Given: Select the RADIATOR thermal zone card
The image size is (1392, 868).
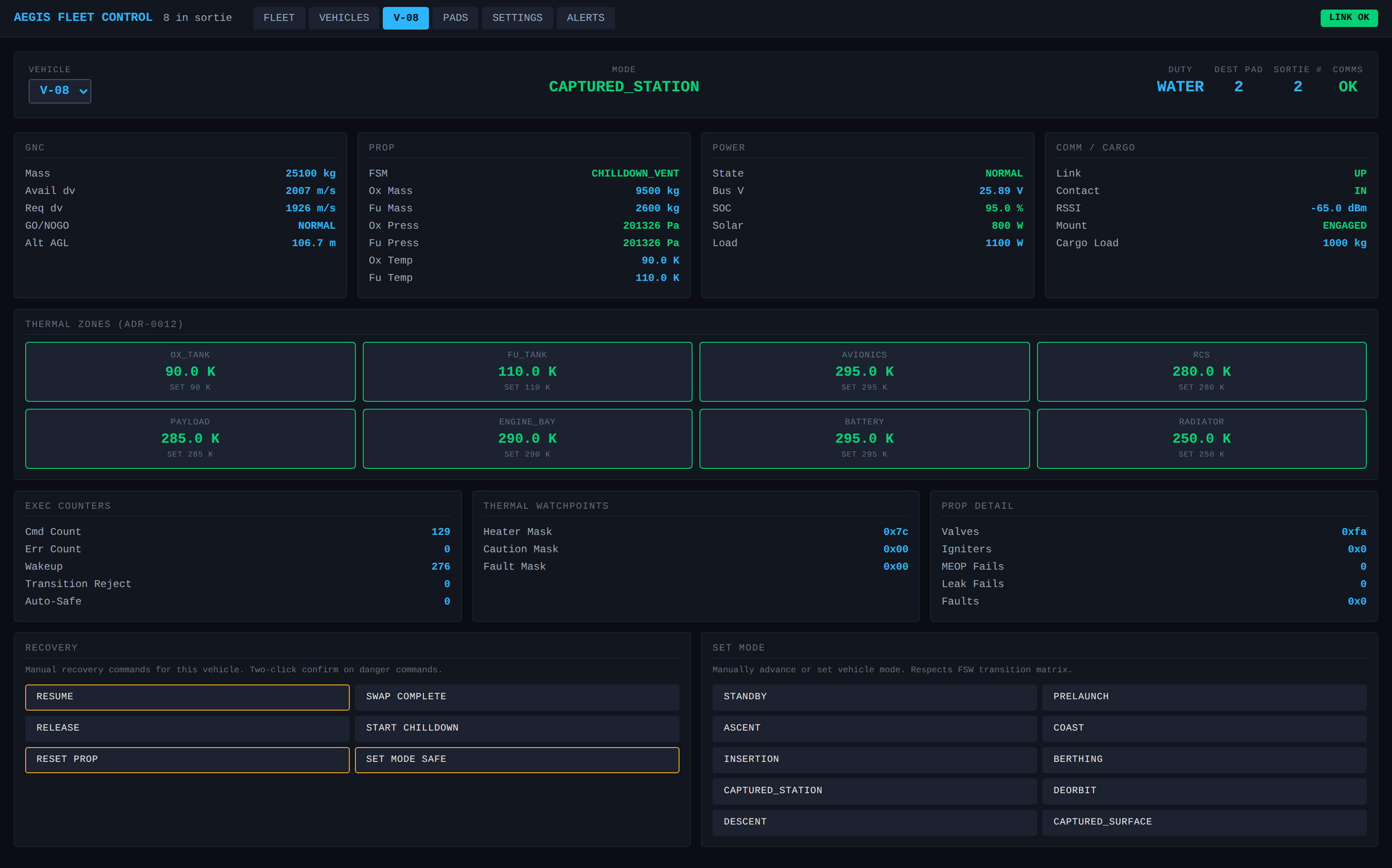Looking at the screenshot, I should click(x=1201, y=439).
